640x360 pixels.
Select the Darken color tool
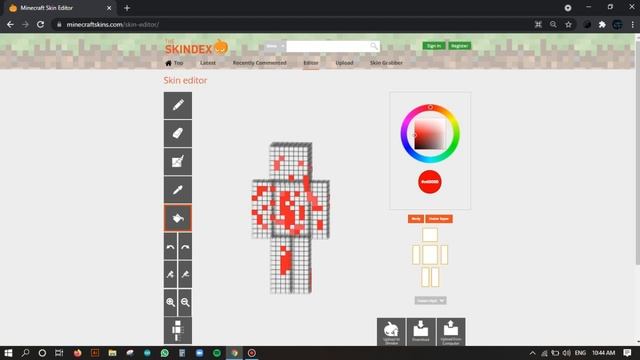[185, 274]
